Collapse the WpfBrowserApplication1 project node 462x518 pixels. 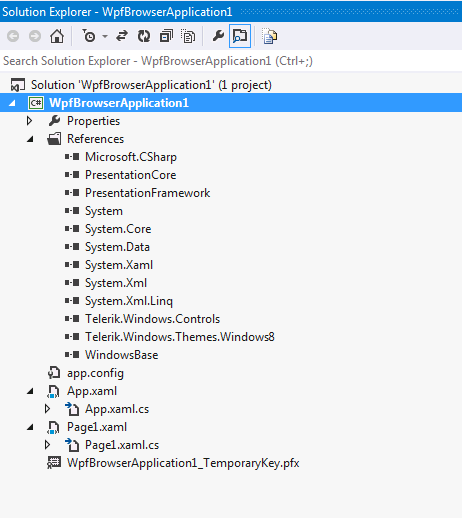point(12,103)
